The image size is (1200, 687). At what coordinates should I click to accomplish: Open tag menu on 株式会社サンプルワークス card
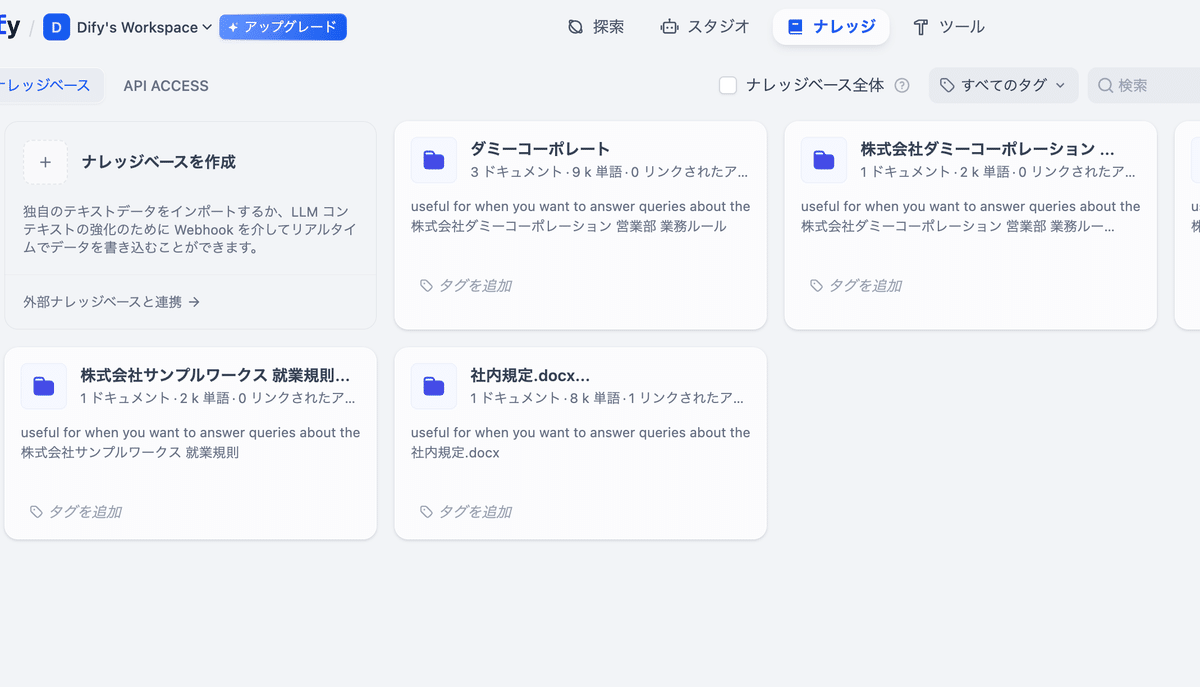coord(76,511)
